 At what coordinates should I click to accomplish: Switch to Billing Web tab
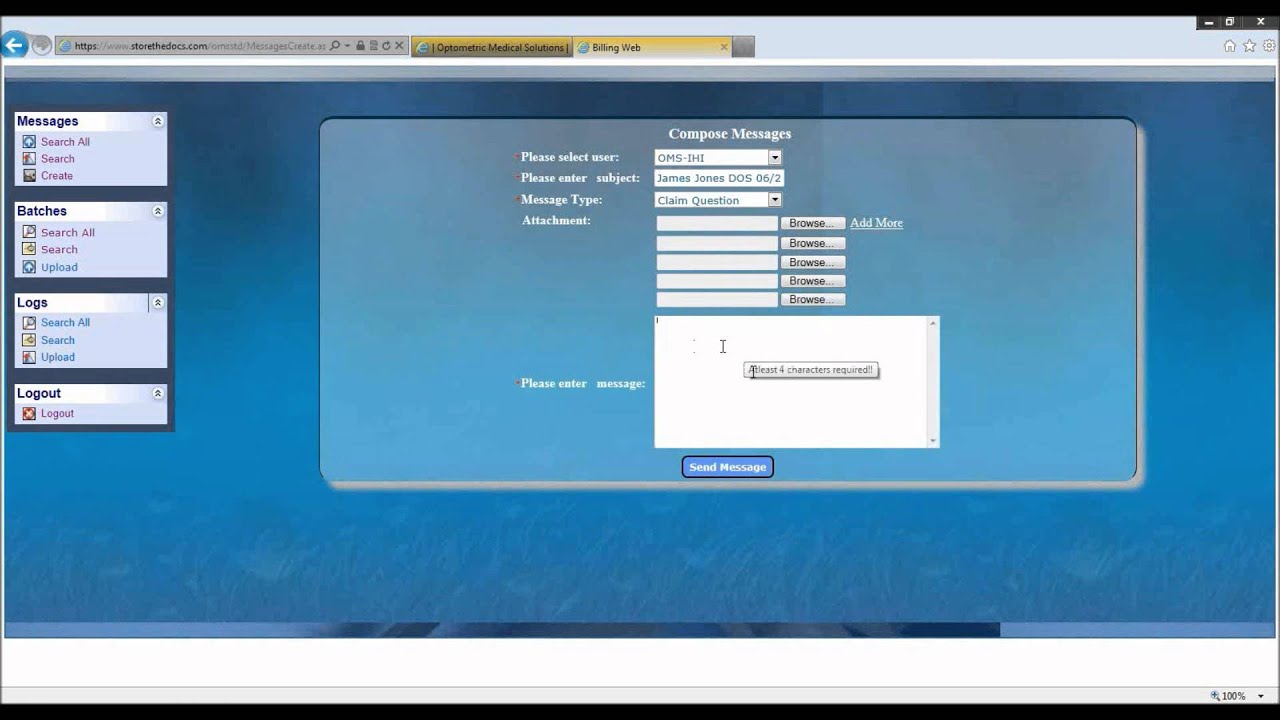654,47
